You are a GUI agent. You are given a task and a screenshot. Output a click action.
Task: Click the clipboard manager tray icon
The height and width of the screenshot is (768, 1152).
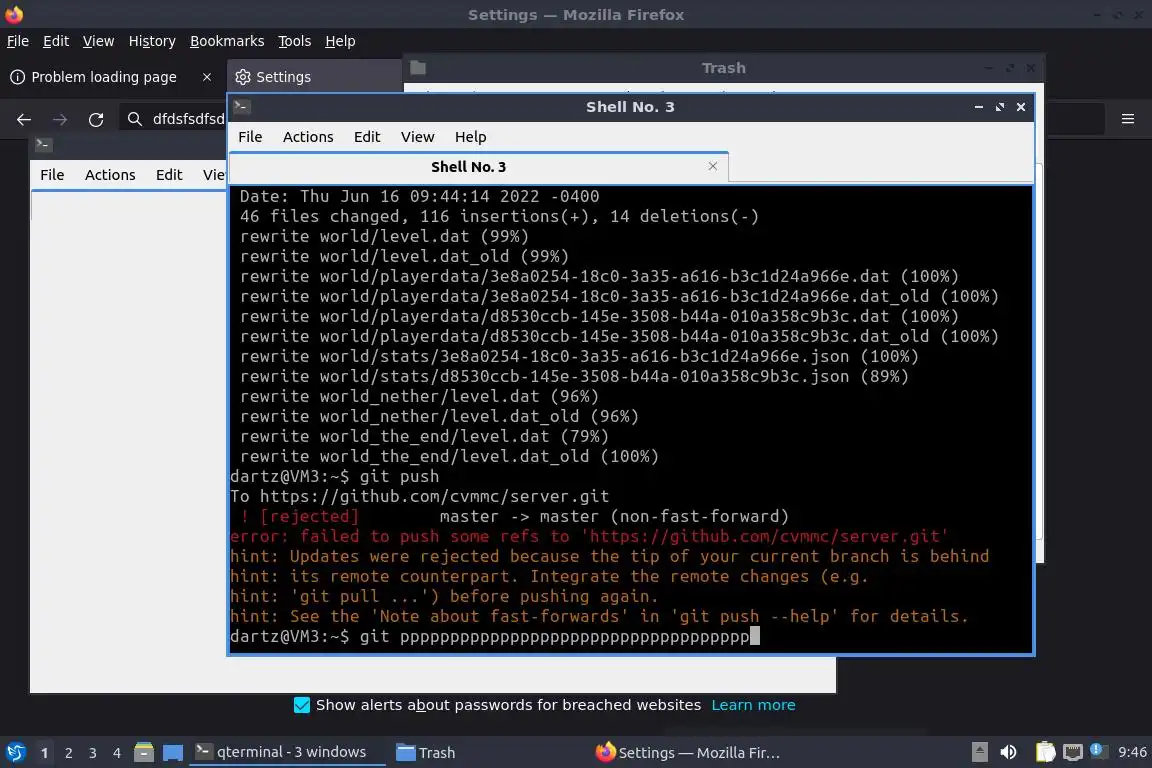[1045, 752]
